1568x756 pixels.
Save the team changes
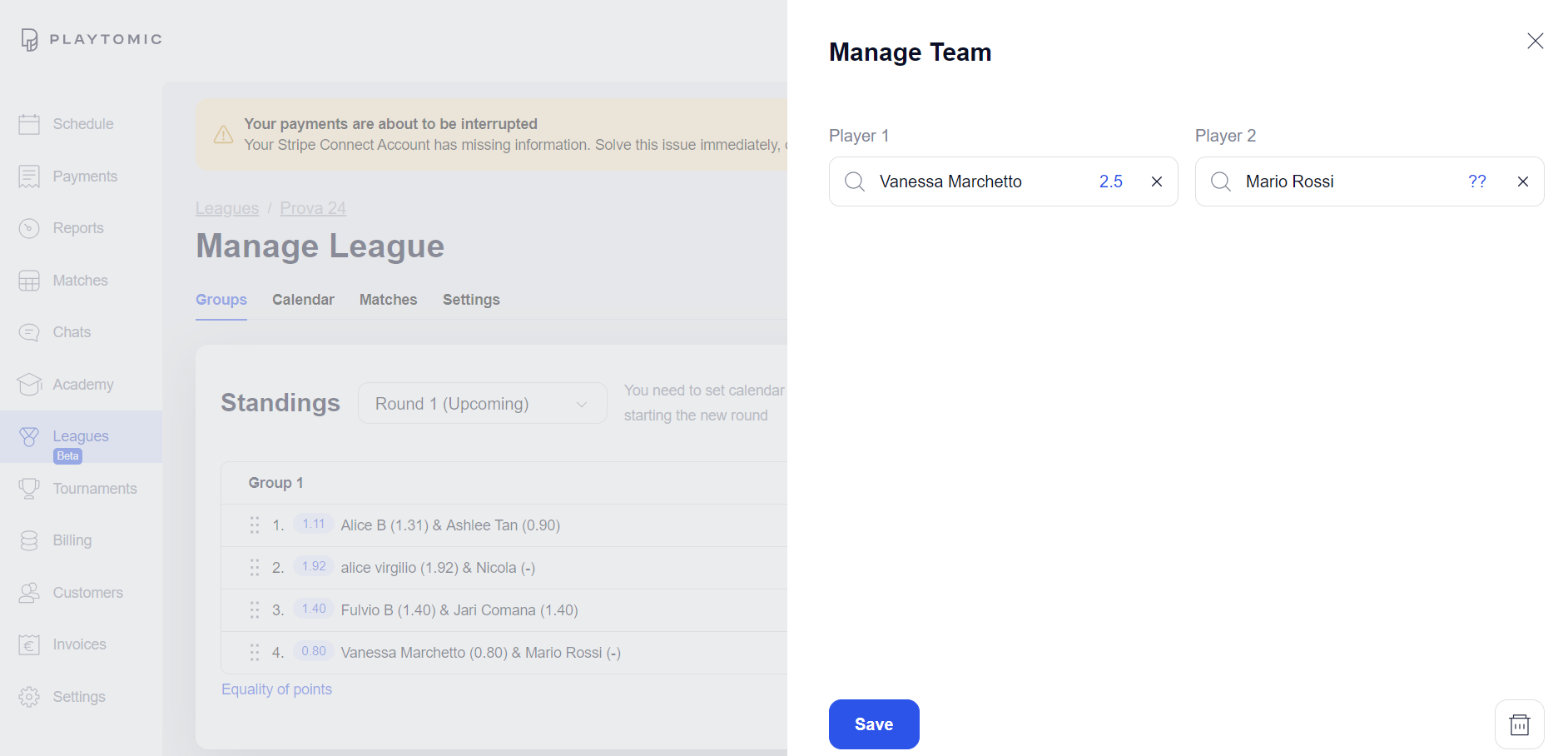click(x=874, y=724)
